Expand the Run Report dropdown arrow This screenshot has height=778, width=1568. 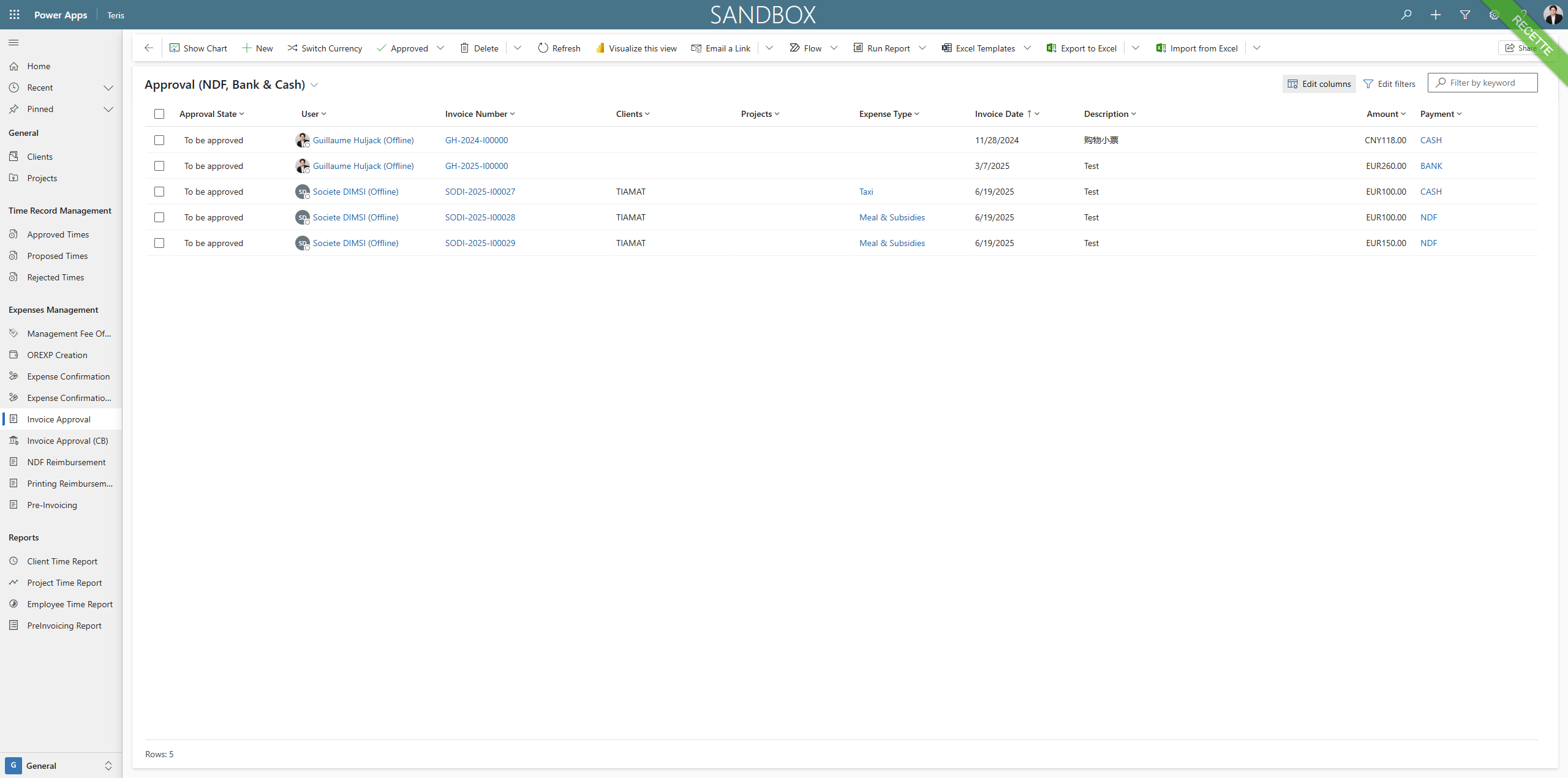click(x=922, y=48)
